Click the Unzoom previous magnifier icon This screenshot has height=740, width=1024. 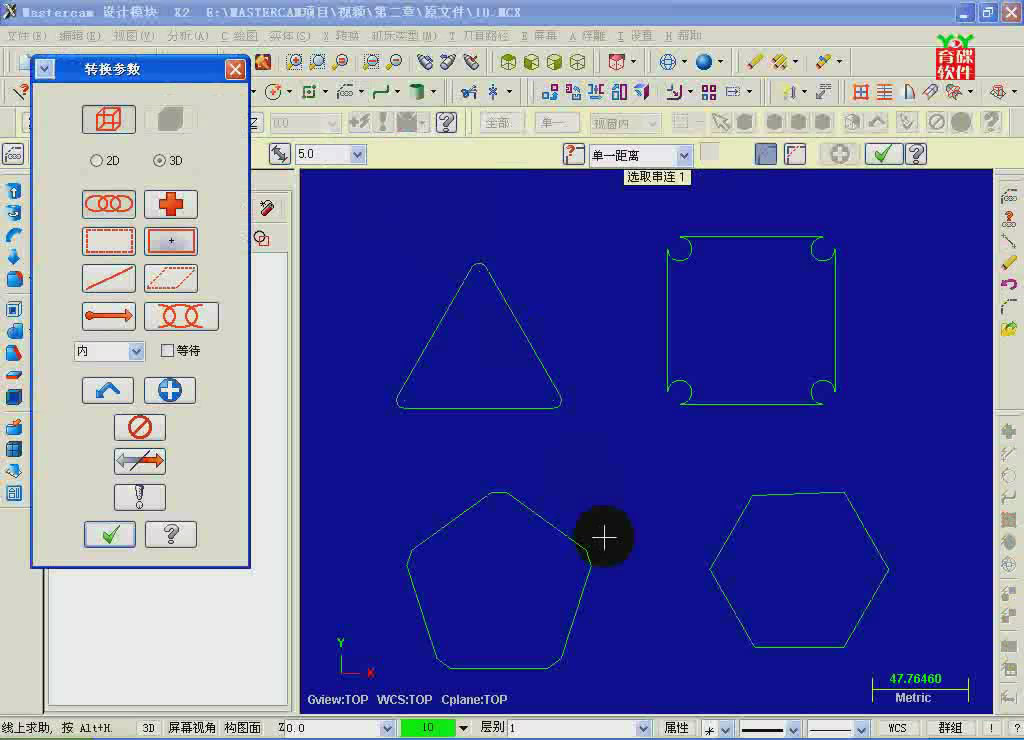(340, 62)
